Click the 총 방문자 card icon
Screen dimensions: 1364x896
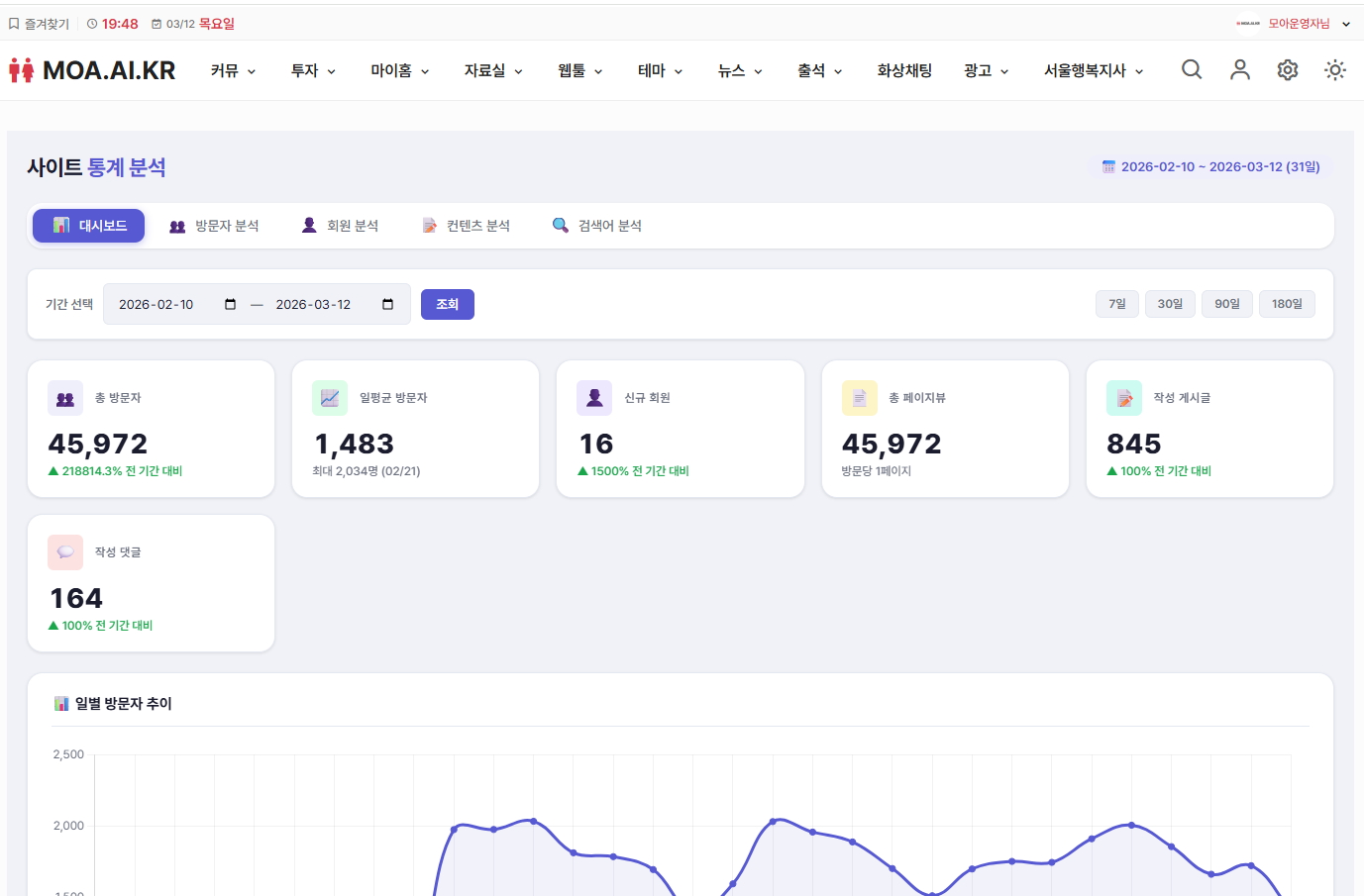pos(65,398)
